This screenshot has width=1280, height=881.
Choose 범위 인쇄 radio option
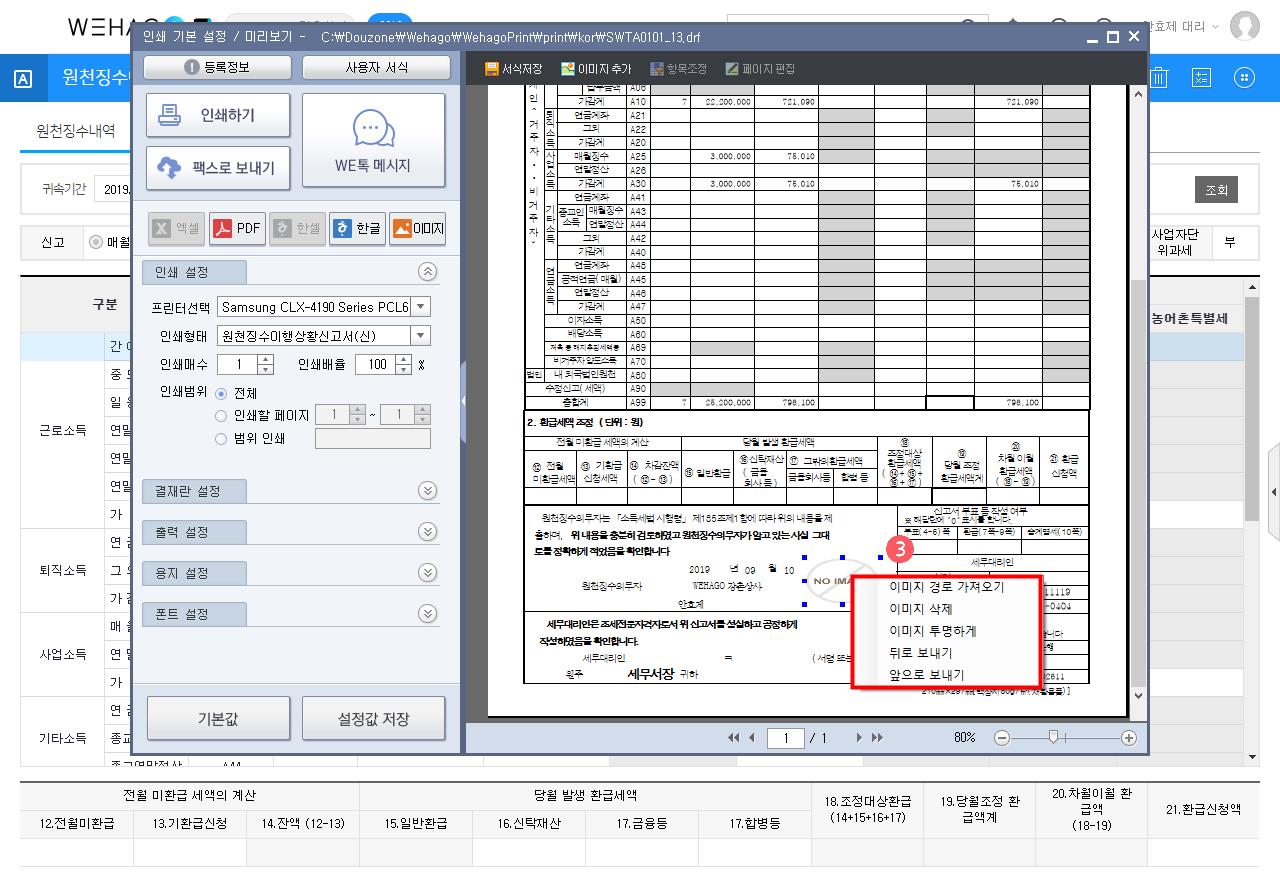click(221, 438)
